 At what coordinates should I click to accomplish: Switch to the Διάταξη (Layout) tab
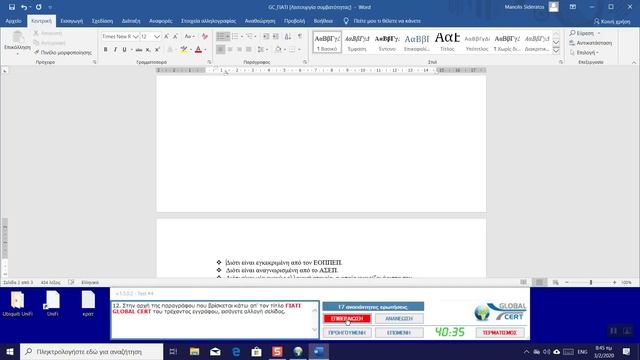click(131, 21)
